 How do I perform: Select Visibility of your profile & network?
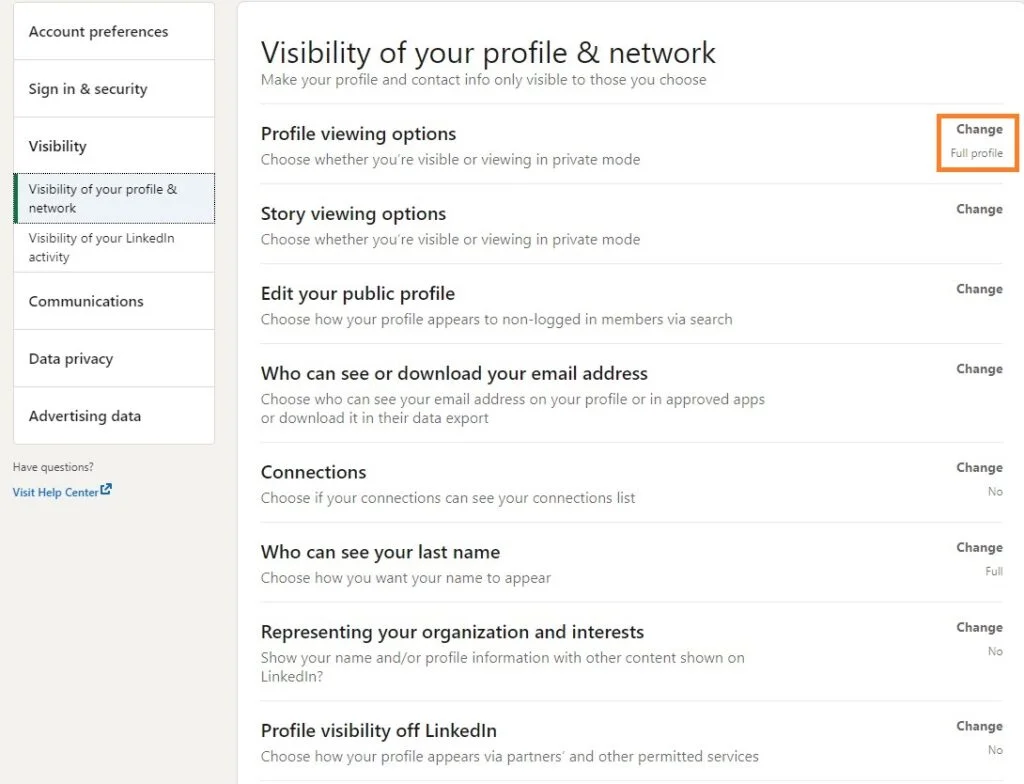tap(103, 198)
